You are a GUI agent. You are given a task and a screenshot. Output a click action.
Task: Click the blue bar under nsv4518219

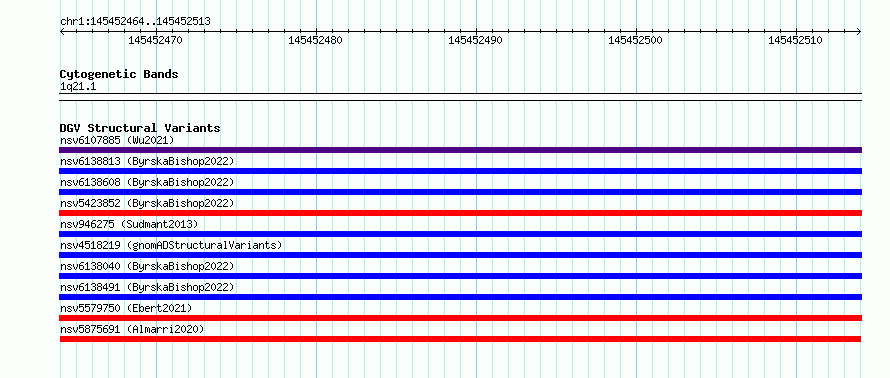[x=460, y=255]
